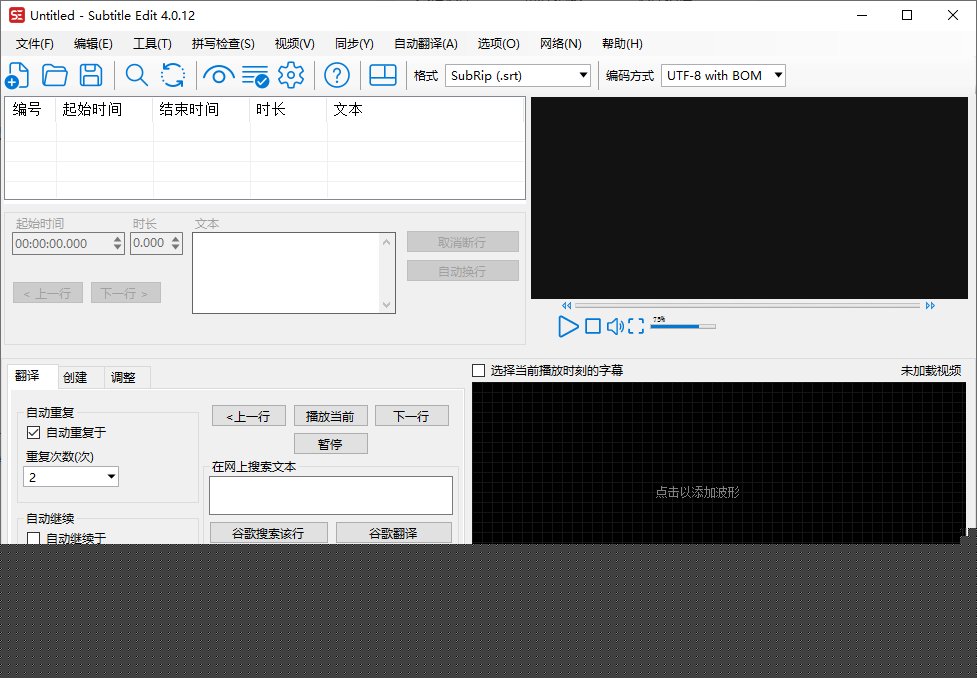977x678 pixels.
Task: Open the 工具(T) menu
Action: point(152,44)
